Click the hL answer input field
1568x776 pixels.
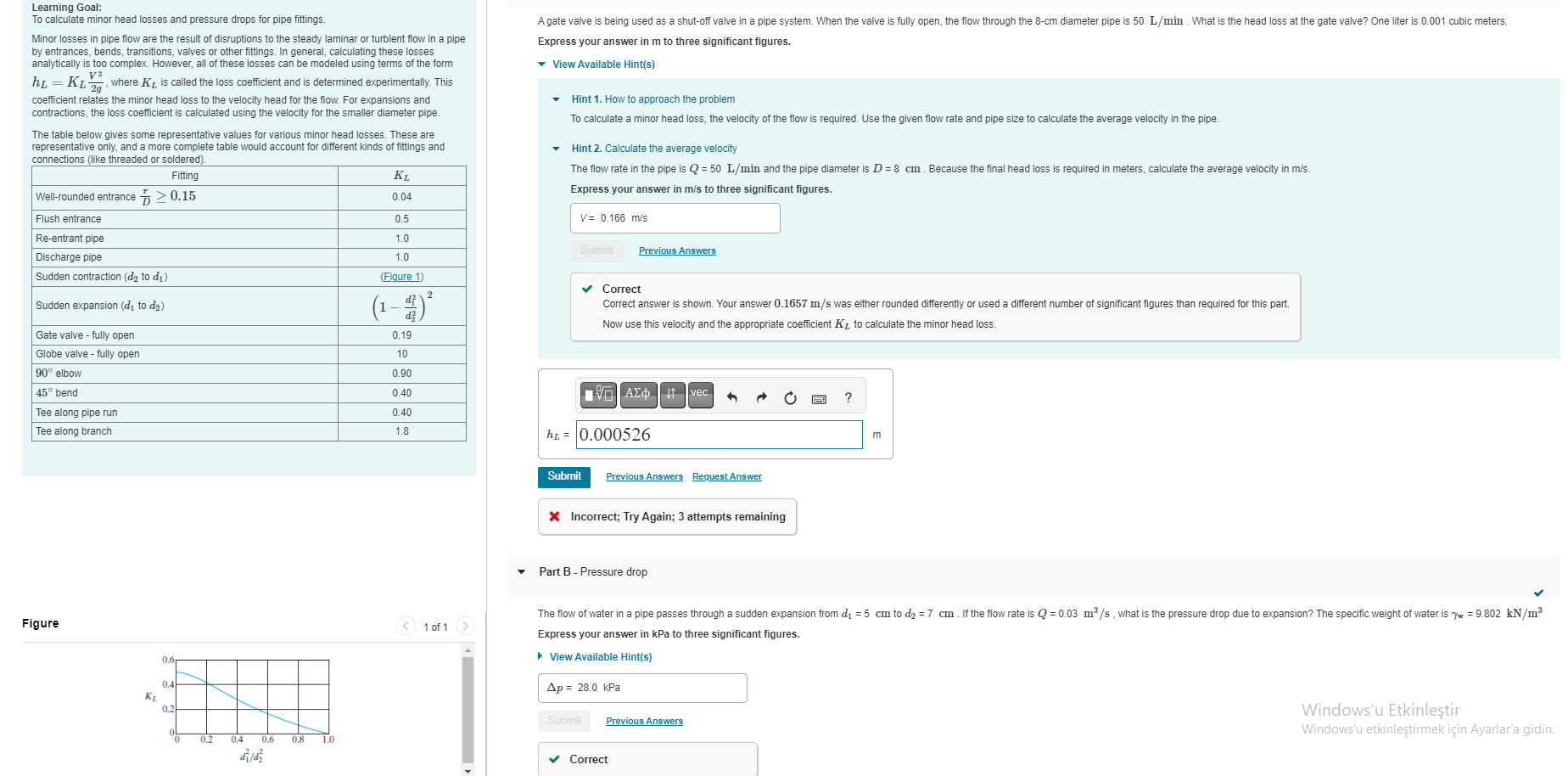coord(720,435)
